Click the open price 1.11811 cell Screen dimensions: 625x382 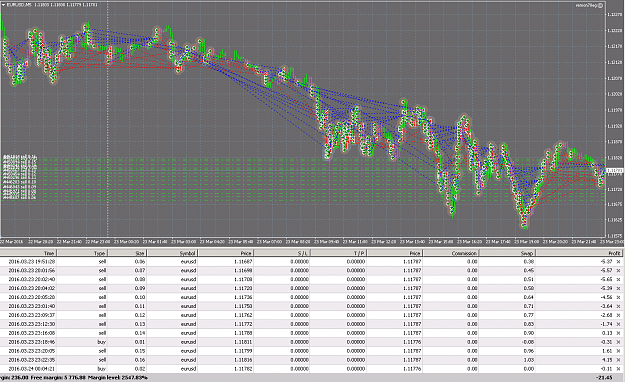click(244, 342)
